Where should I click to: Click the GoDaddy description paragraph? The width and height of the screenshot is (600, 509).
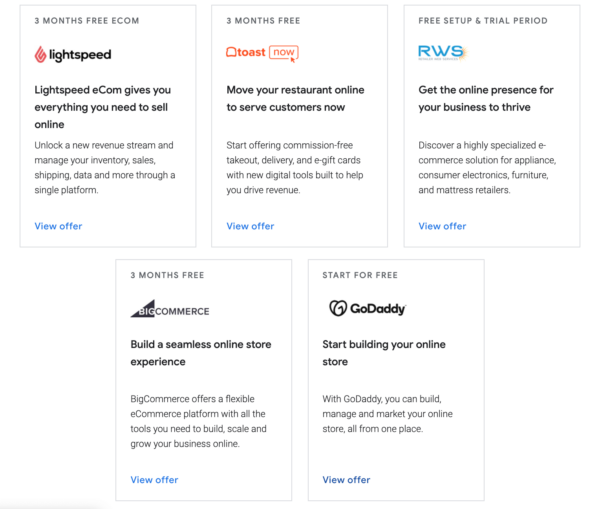[x=388, y=414]
